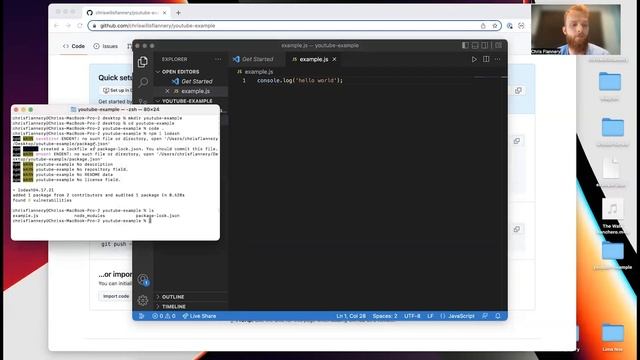Reload the page in the Chrome window
Screen dimensions: 640x360
(80, 26)
